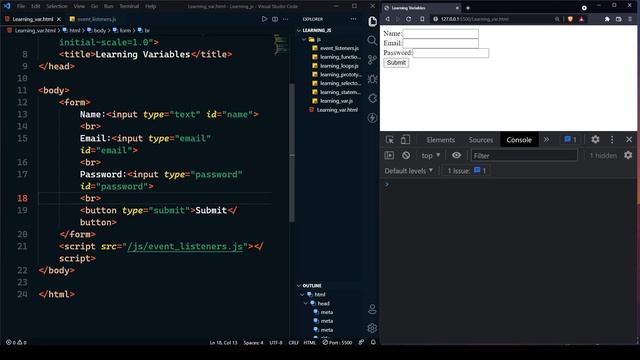The width and height of the screenshot is (640, 360).
Task: Open the console settings gear beside hidden count
Action: [628, 155]
